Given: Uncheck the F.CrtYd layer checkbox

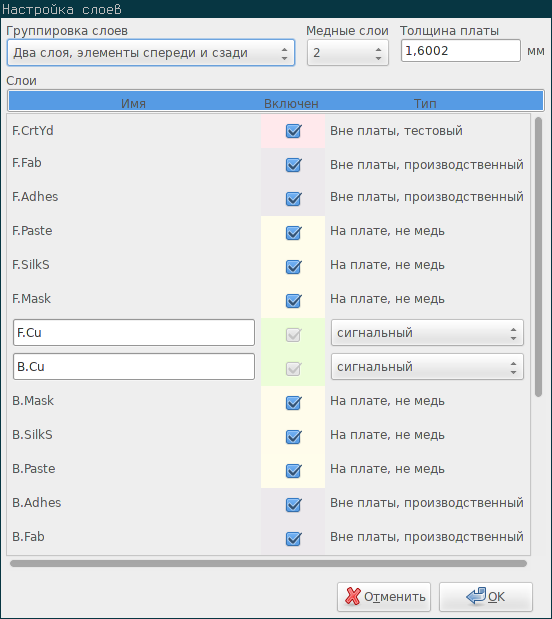Looking at the screenshot, I should [293, 131].
